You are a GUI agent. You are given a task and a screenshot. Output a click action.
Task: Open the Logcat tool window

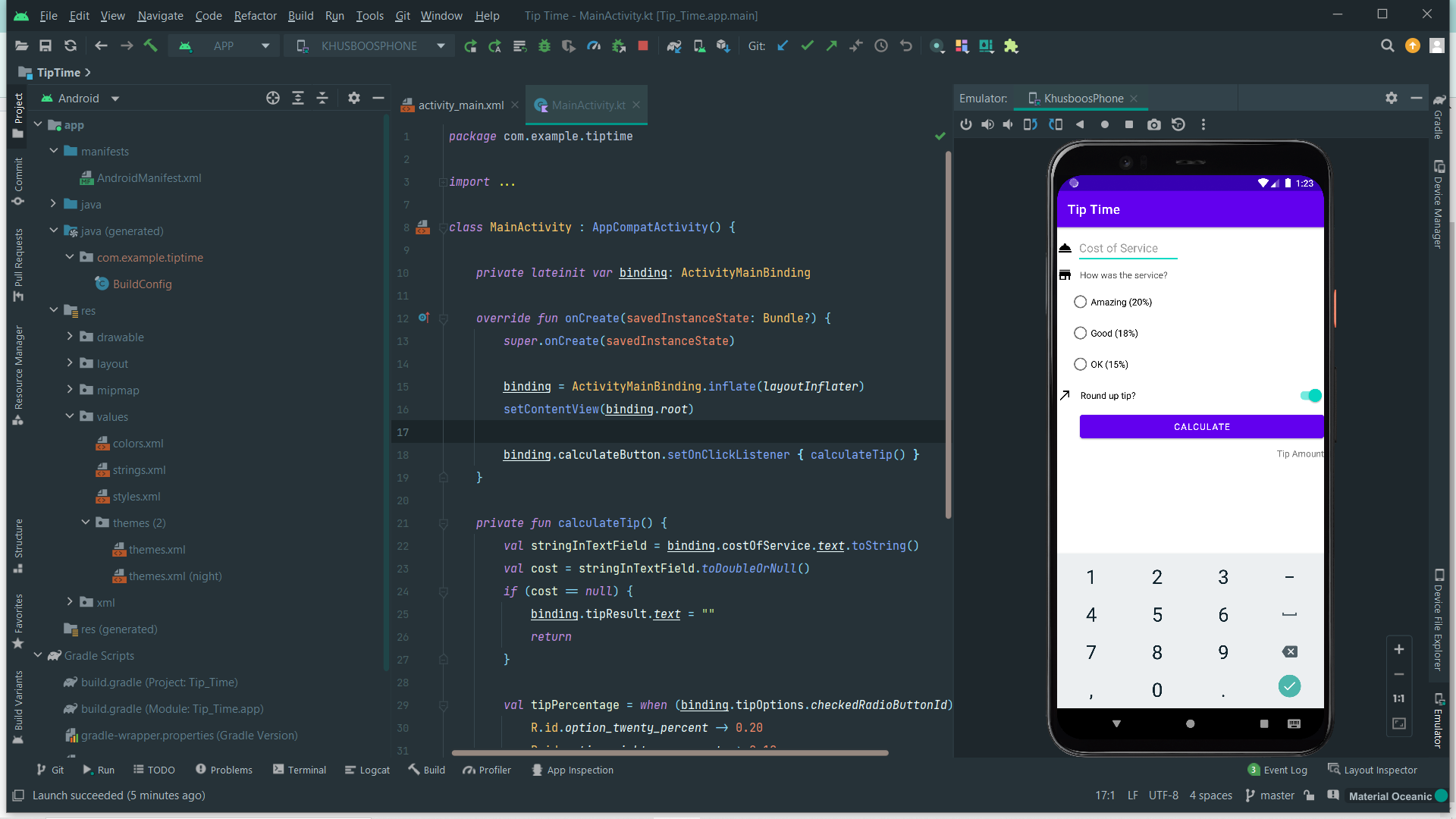(x=367, y=770)
